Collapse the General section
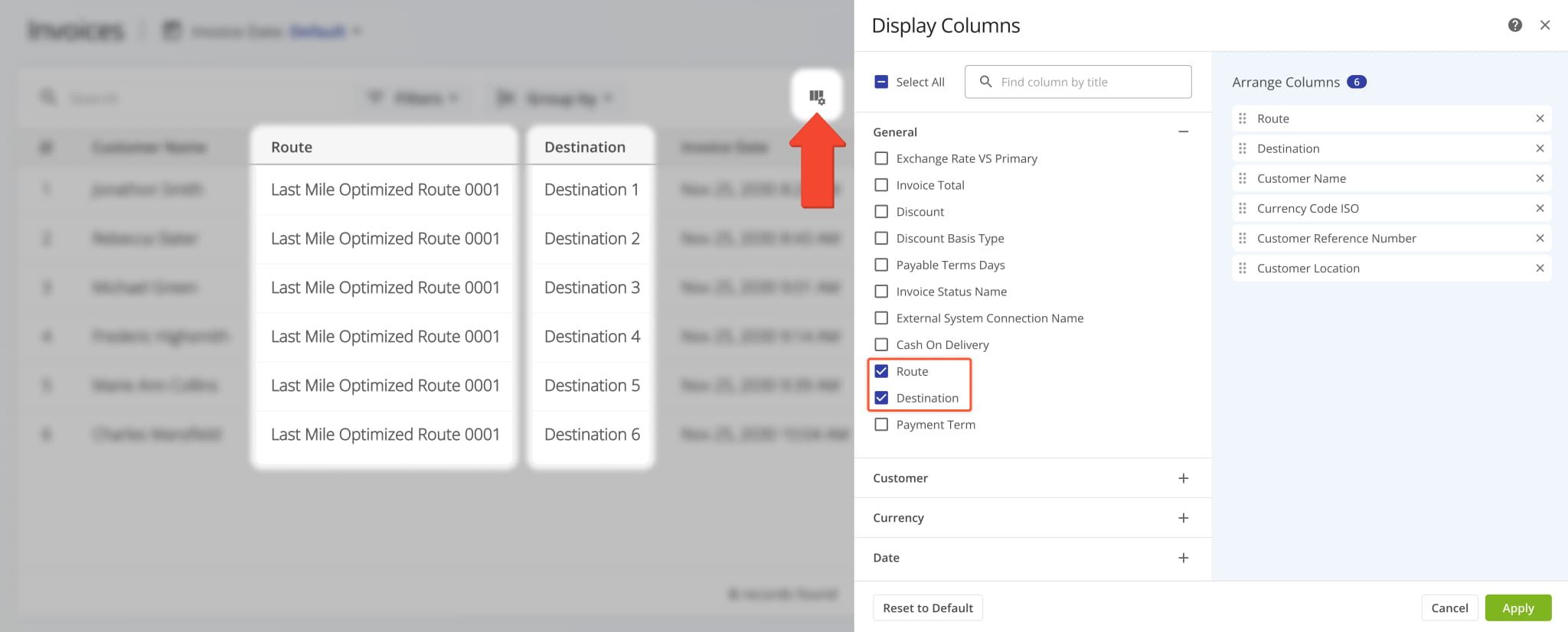 click(x=1183, y=132)
